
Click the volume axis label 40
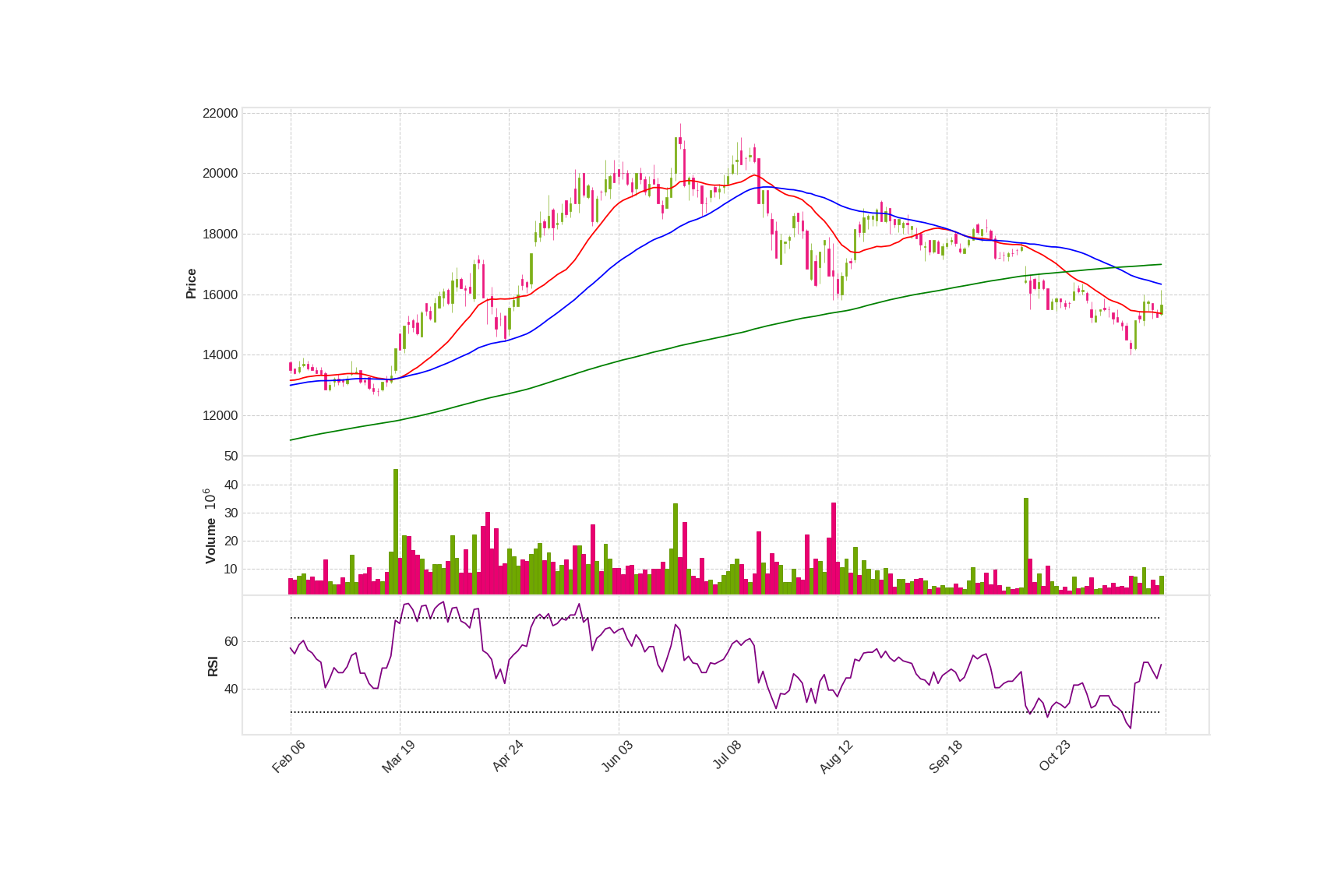[231, 485]
